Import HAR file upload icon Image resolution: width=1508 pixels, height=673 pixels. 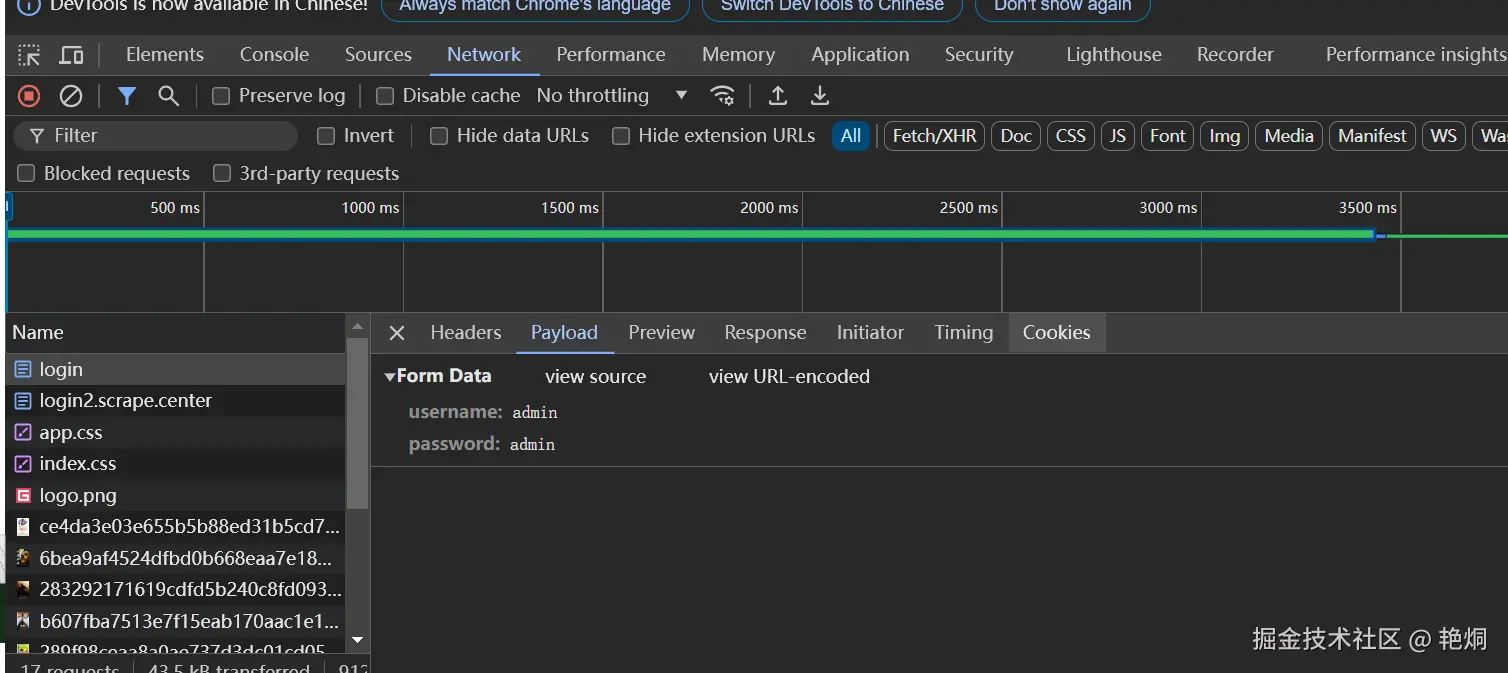pyautogui.click(x=778, y=96)
